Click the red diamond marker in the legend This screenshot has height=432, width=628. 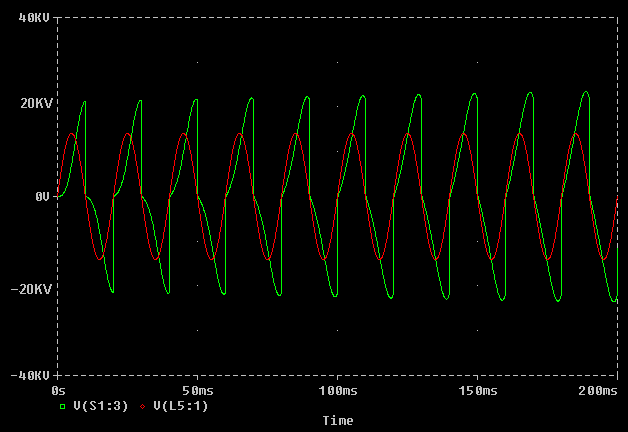(x=143, y=406)
